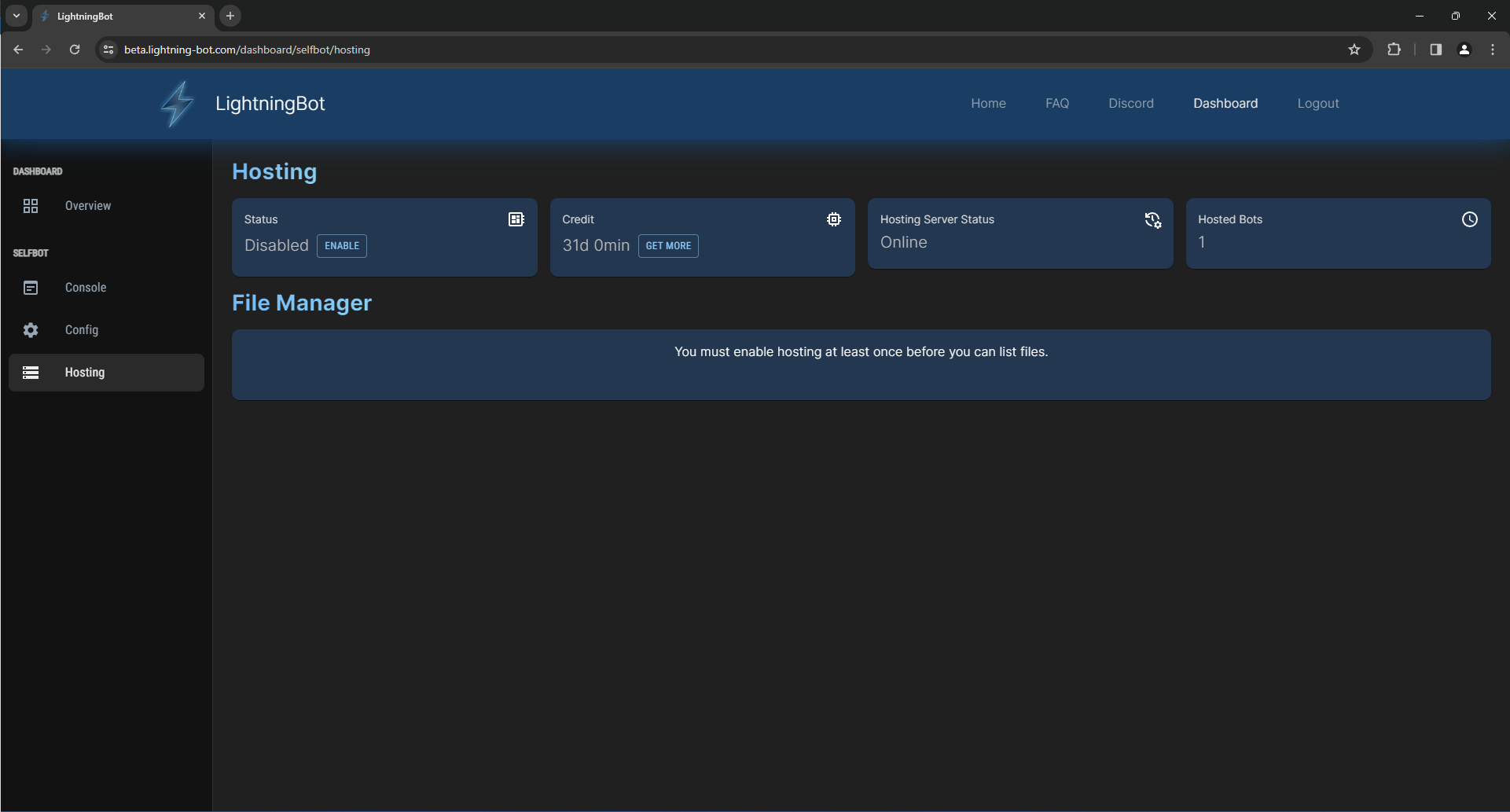
Task: Toggle the split screen browser icon
Action: coord(1435,50)
